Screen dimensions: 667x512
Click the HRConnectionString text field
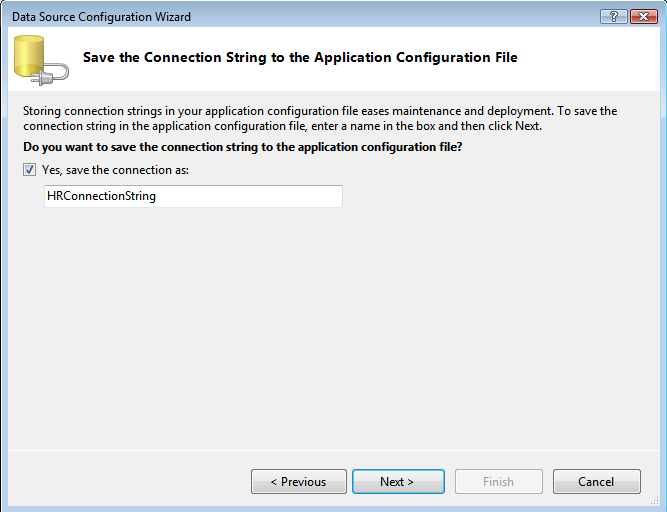pyautogui.click(x=192, y=197)
